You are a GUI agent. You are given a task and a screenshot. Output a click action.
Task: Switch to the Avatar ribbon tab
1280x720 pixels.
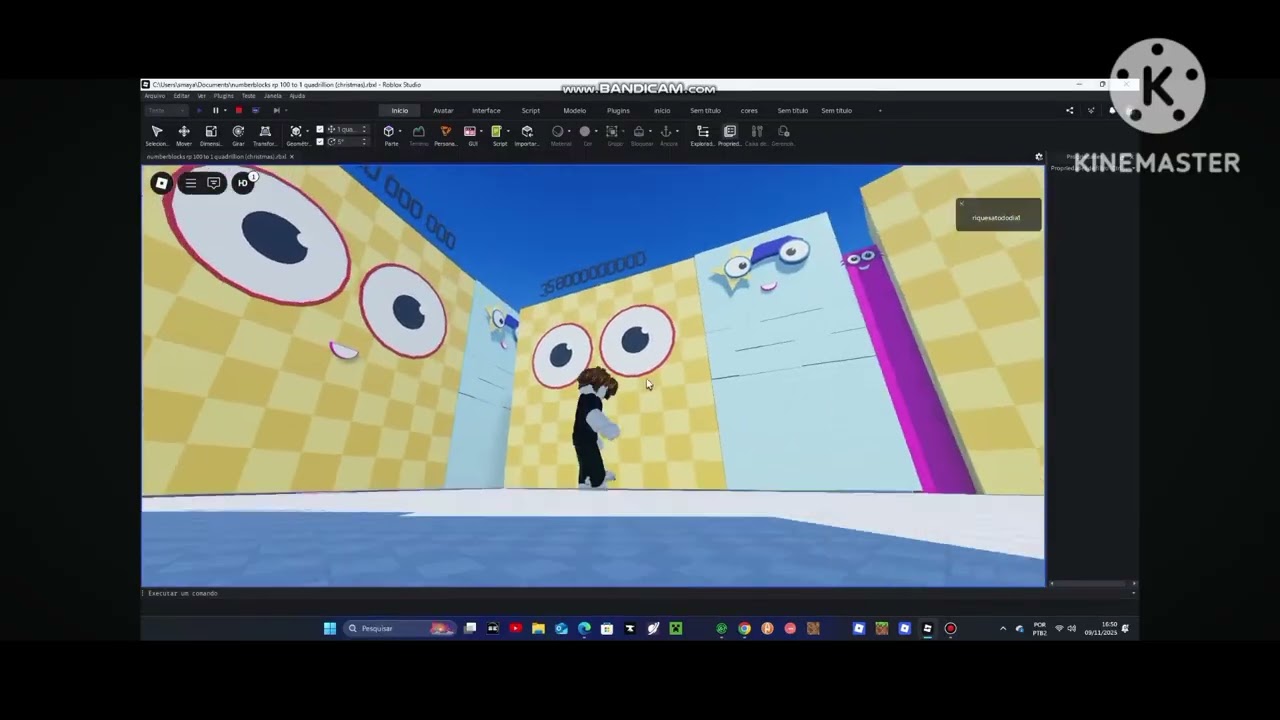(443, 111)
